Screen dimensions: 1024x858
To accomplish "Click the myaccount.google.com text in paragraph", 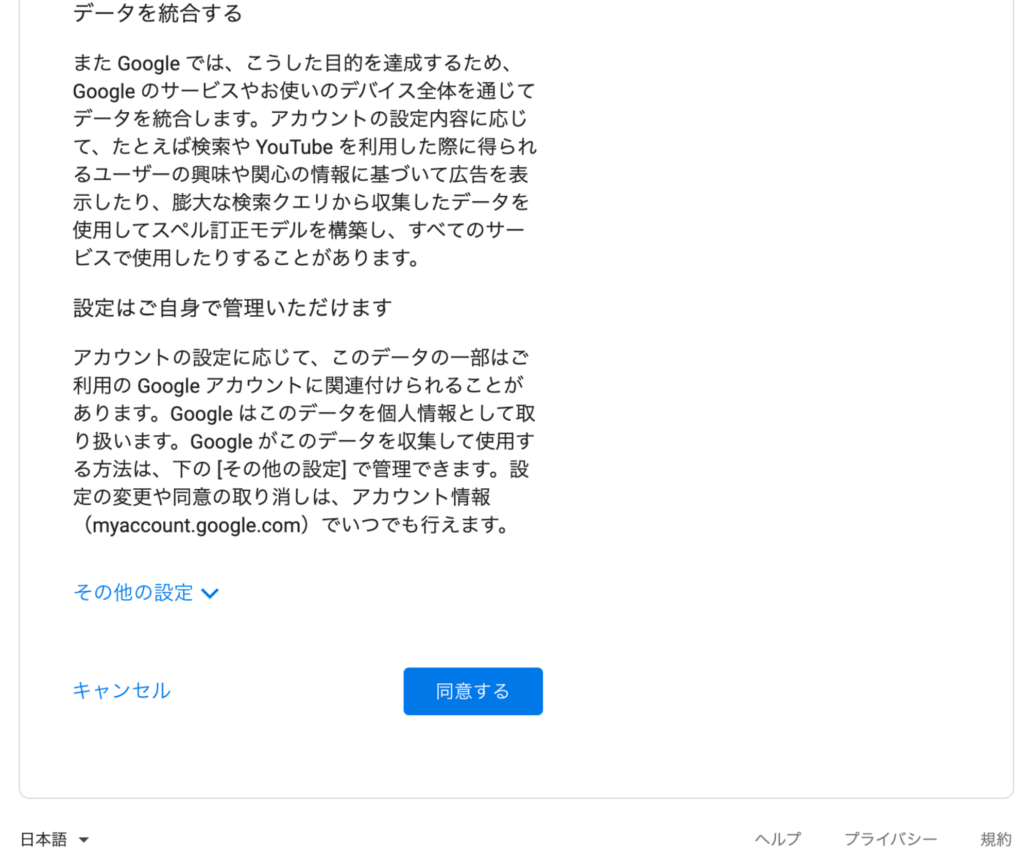I will [x=196, y=525].
